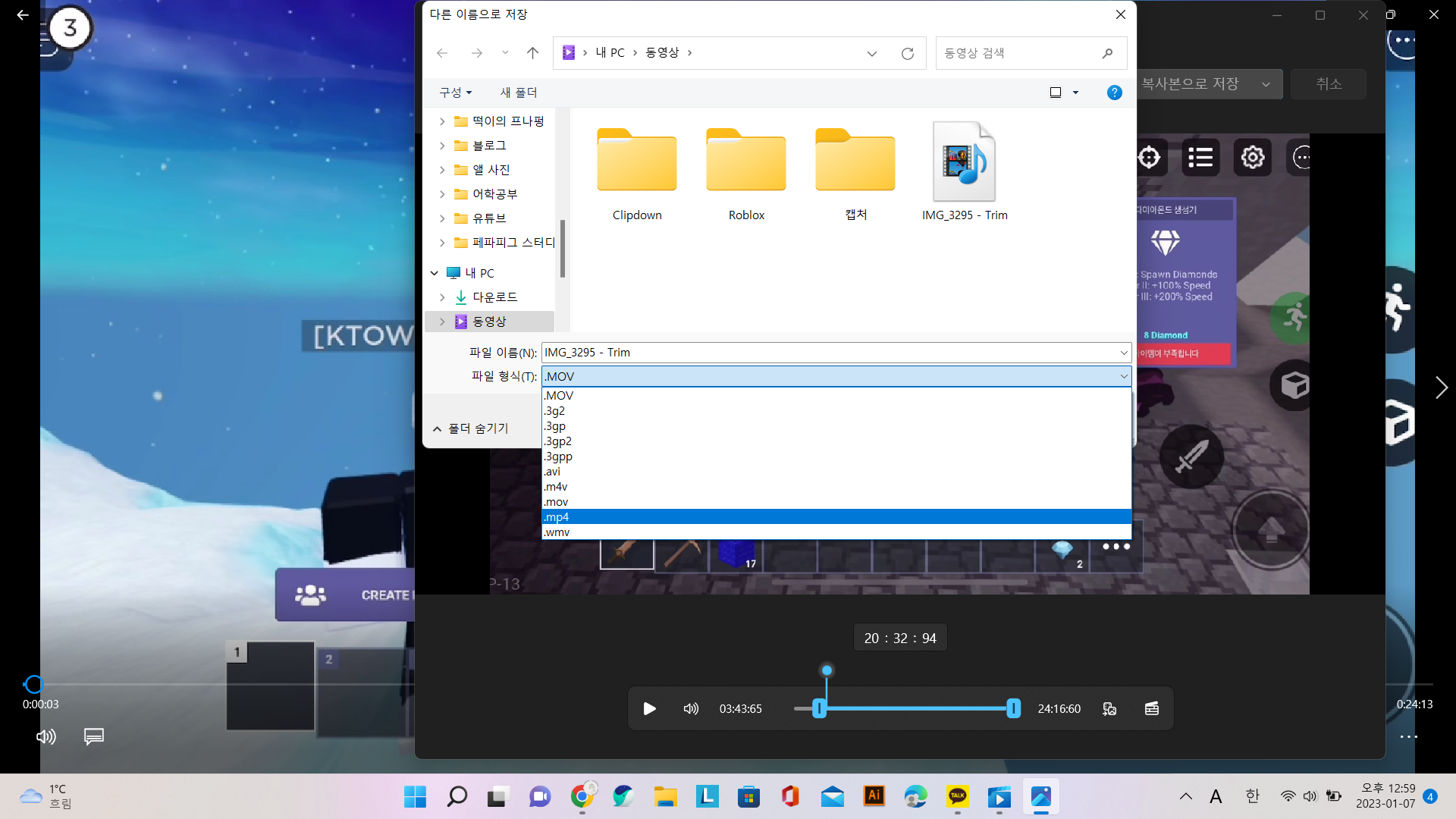Select 페파피그 스터디 folder
This screenshot has width=1456, height=819.
coord(513,243)
